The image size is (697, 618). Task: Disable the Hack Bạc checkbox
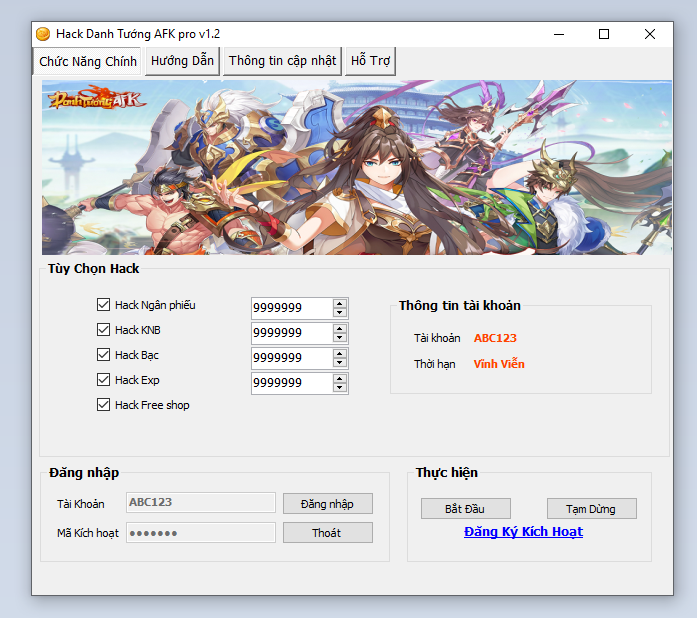pos(103,355)
